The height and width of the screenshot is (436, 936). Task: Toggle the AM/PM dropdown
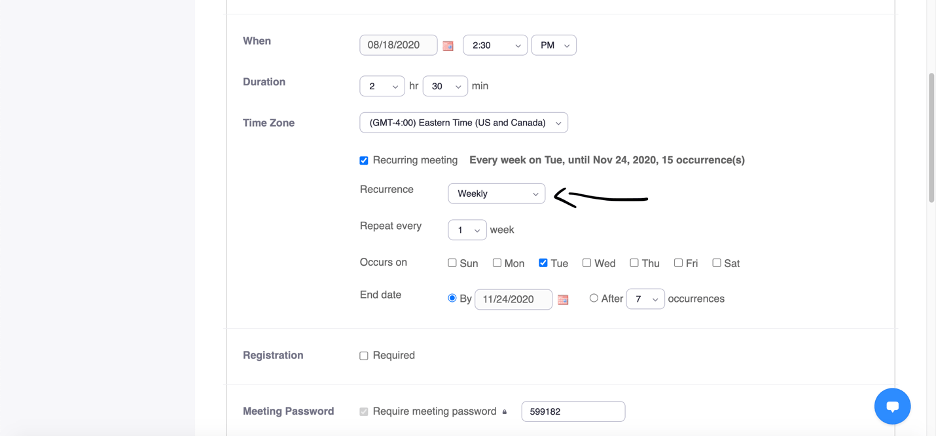click(553, 45)
